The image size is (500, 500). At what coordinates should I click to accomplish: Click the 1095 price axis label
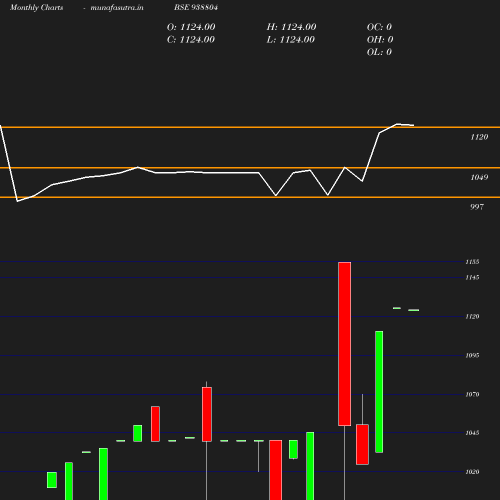click(x=473, y=355)
